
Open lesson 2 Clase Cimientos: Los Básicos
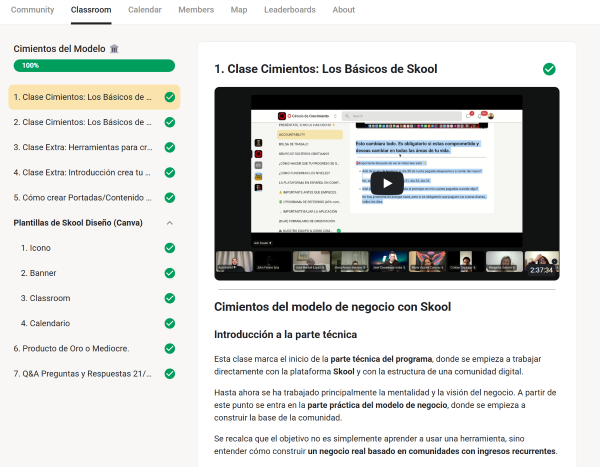[94, 122]
